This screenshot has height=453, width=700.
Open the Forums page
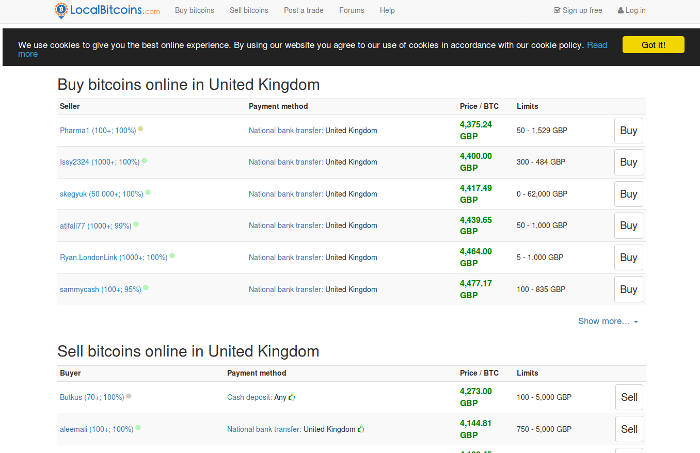pyautogui.click(x=351, y=10)
